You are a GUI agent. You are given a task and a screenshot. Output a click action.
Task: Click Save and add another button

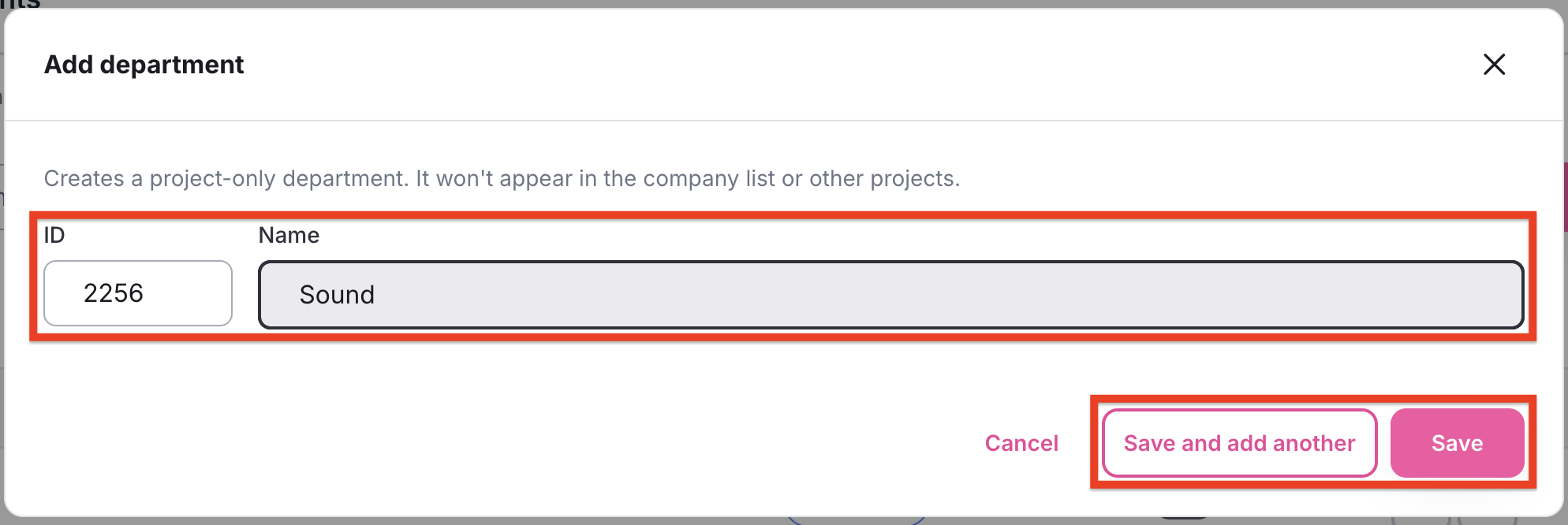click(x=1239, y=443)
